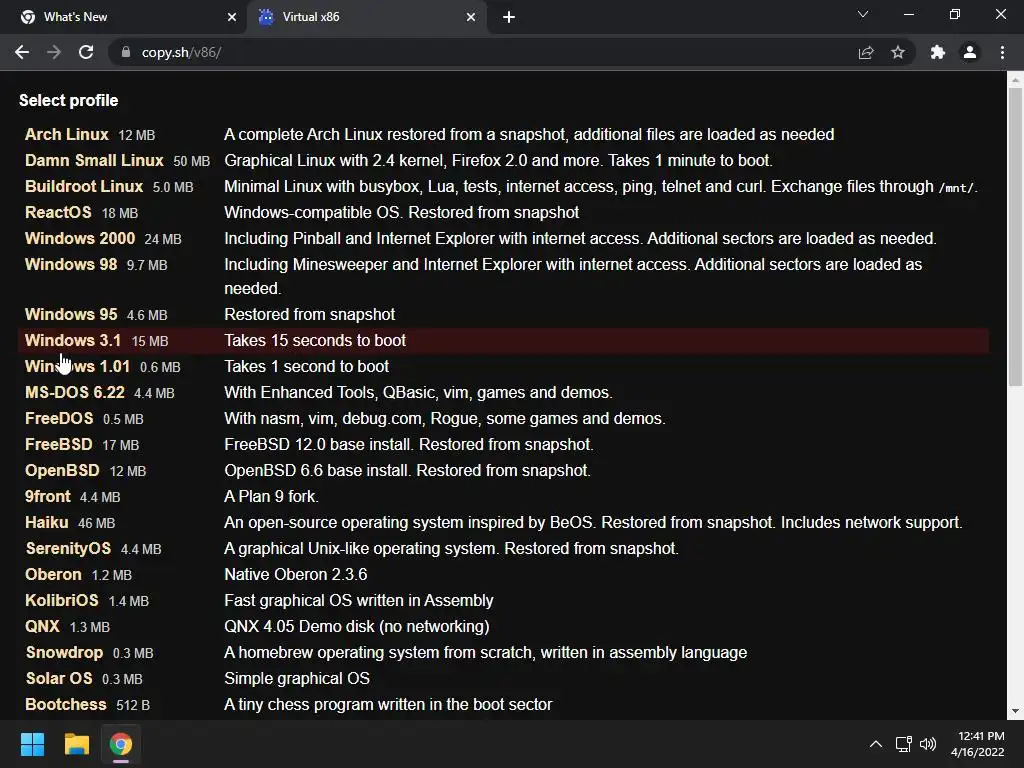Open a new browser tab
The width and height of the screenshot is (1024, 768).
pyautogui.click(x=509, y=17)
